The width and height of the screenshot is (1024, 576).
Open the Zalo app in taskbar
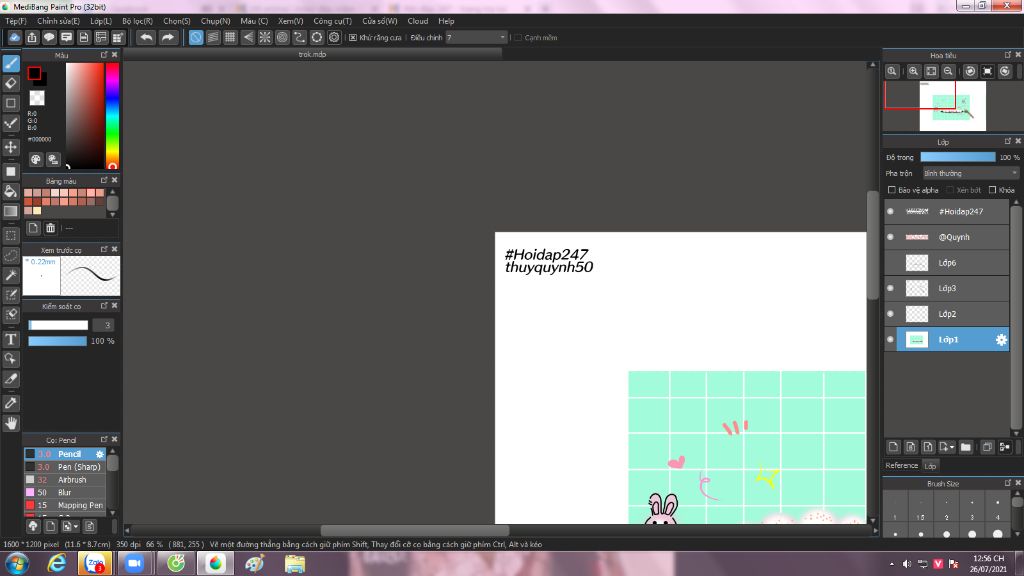click(x=95, y=563)
